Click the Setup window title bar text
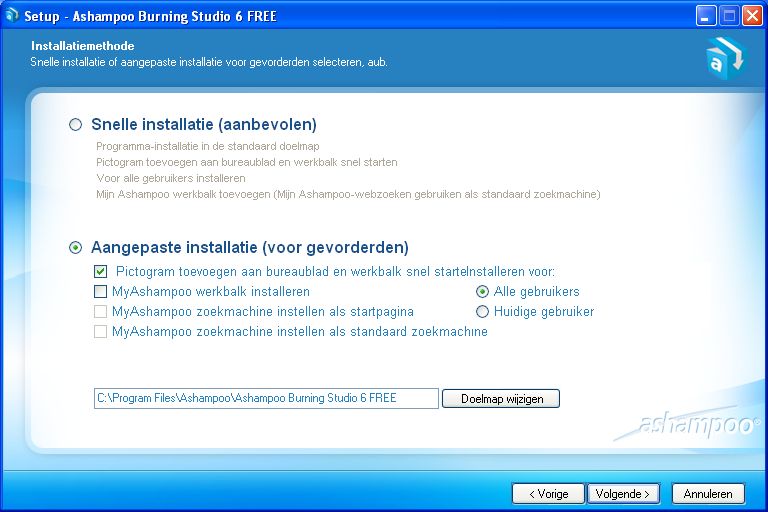 point(150,16)
